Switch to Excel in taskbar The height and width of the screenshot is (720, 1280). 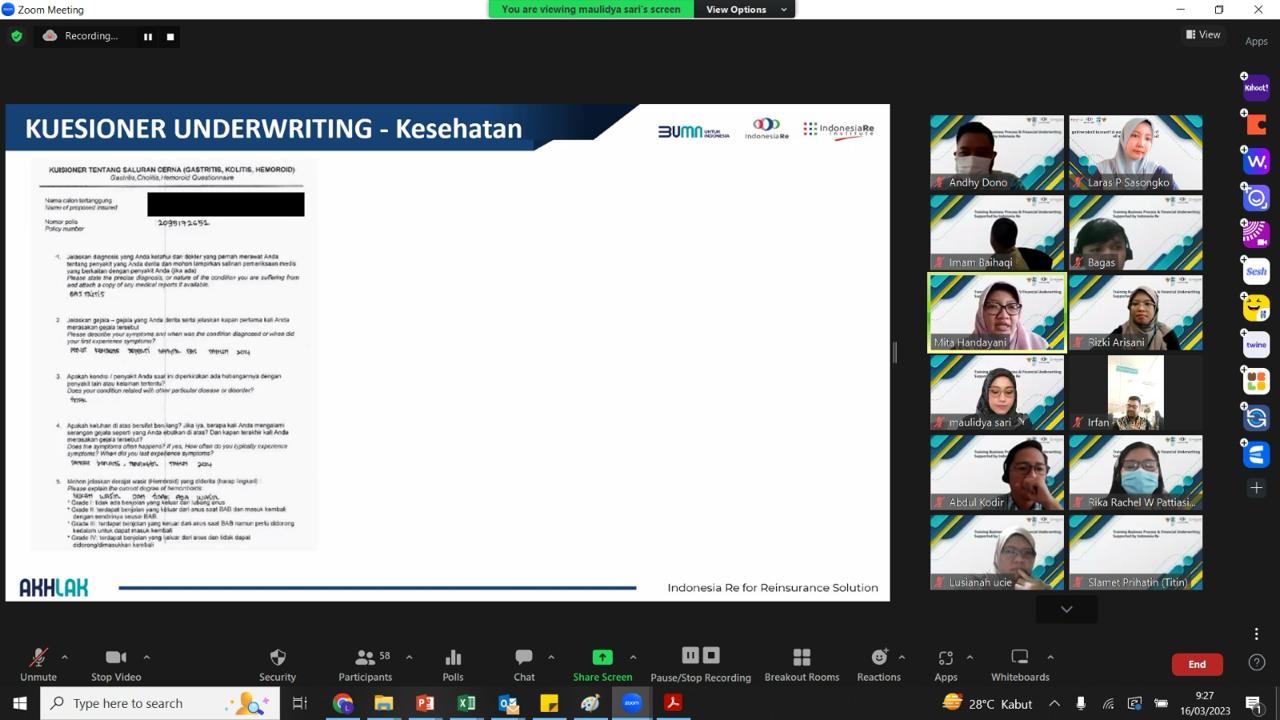466,703
